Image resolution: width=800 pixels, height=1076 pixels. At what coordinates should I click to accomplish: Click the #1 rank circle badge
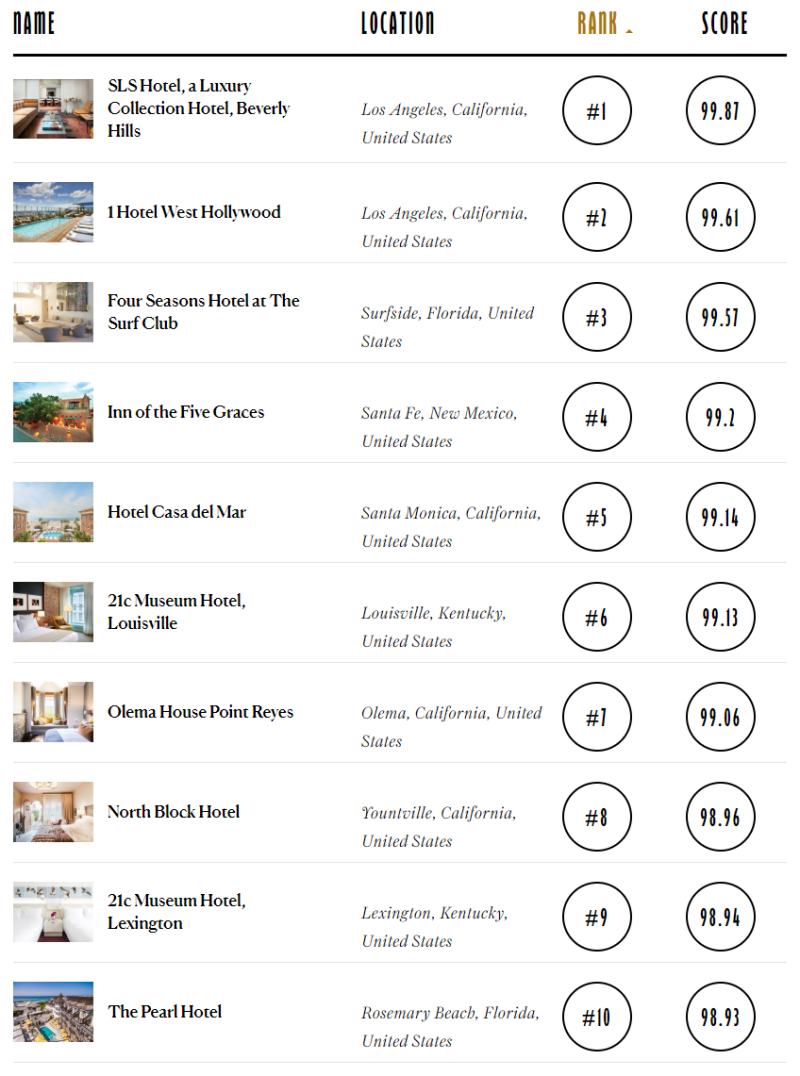point(597,111)
